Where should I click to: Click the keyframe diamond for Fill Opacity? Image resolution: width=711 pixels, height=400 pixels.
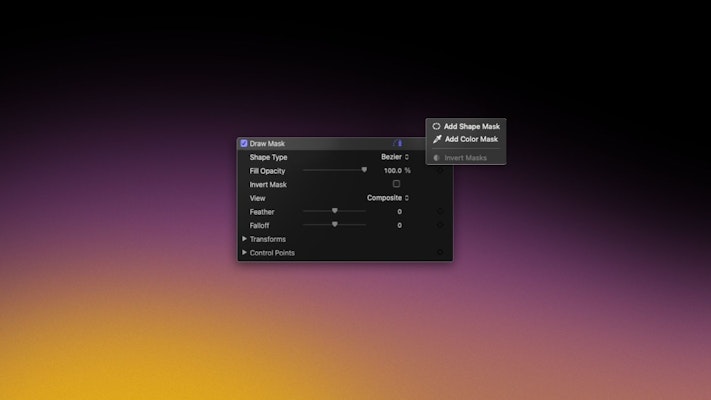tap(440, 171)
